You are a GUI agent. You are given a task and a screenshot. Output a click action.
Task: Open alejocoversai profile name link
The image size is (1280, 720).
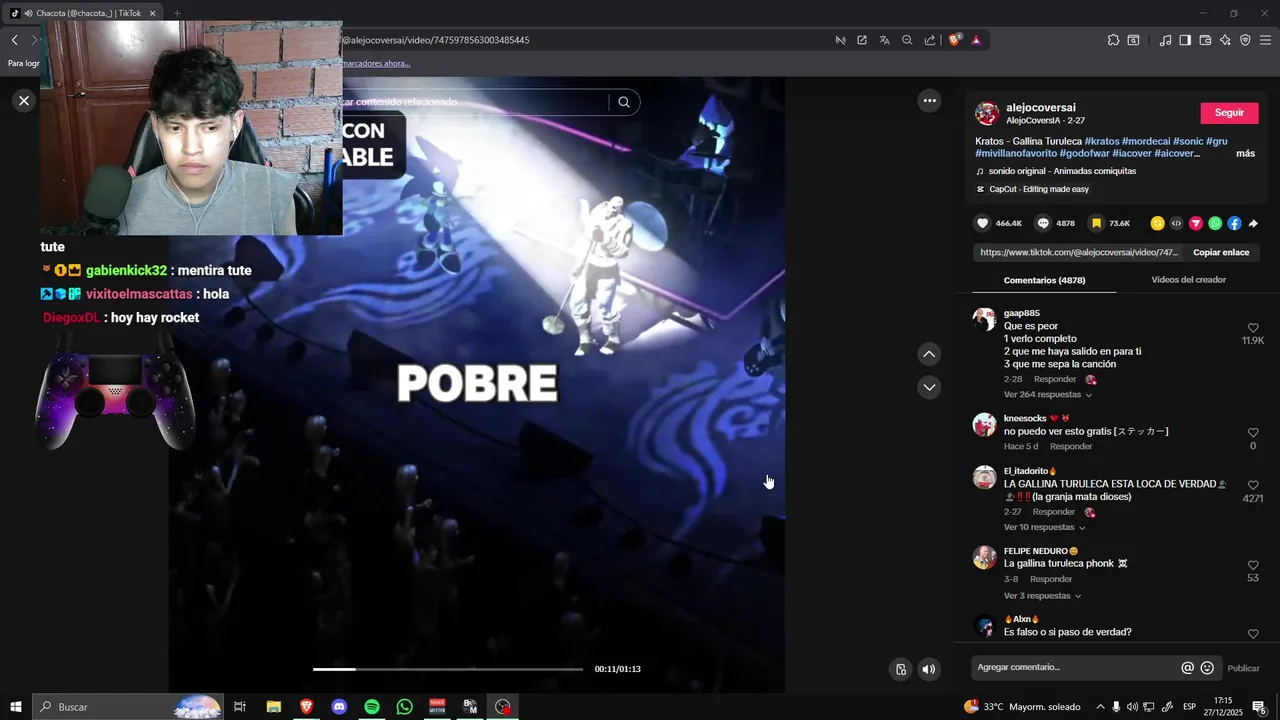pos(1041,107)
